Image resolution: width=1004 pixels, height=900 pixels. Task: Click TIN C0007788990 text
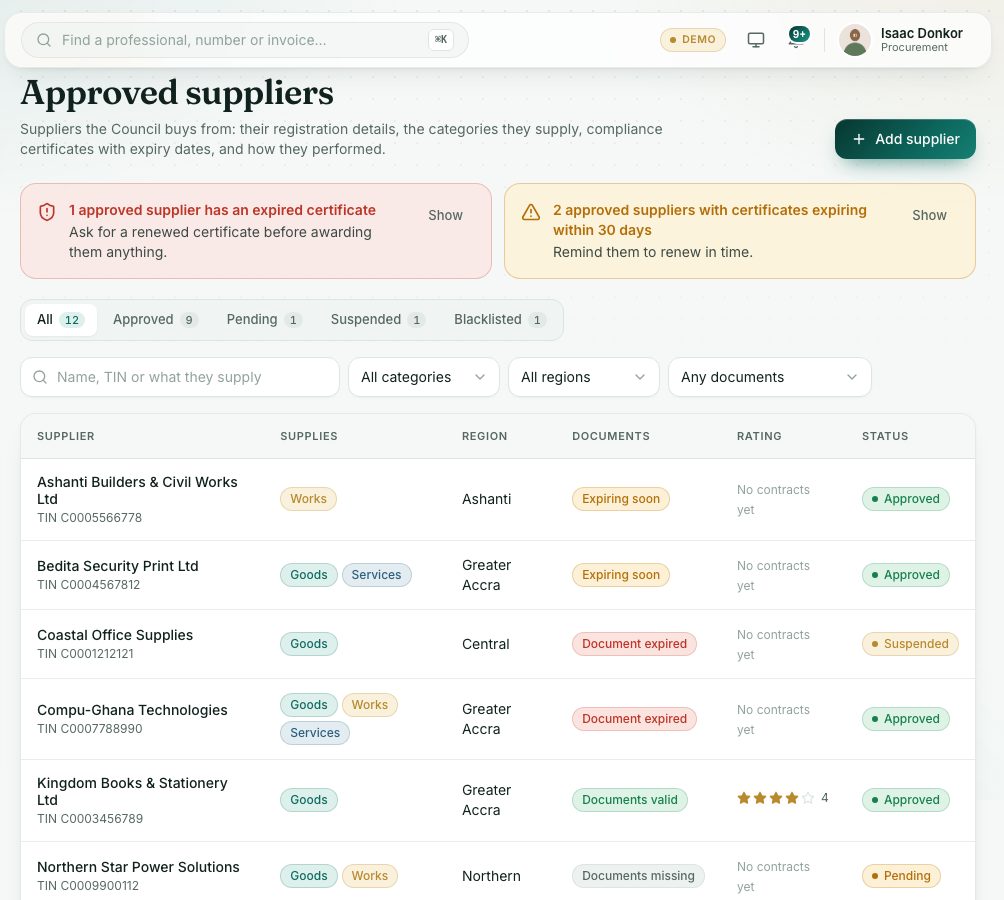click(90, 728)
